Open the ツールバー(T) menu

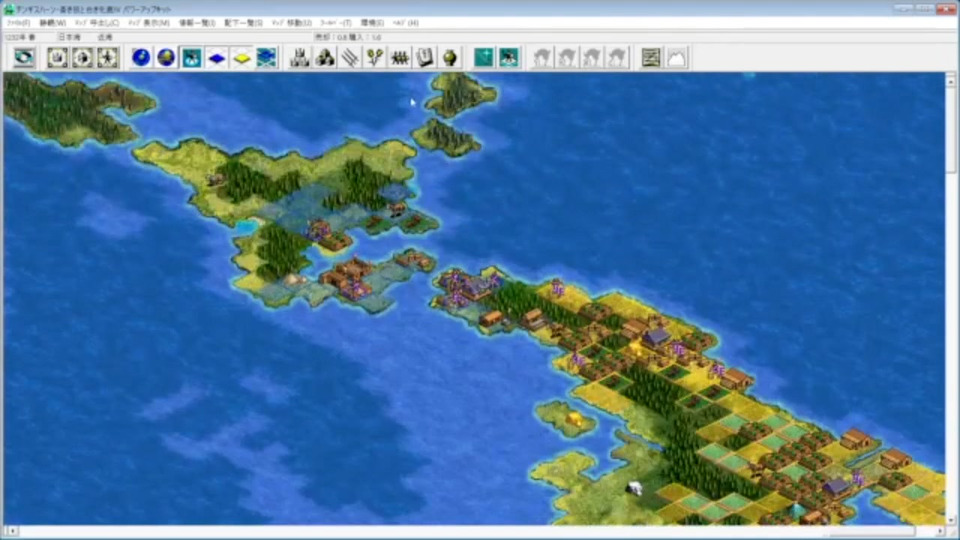coord(336,23)
